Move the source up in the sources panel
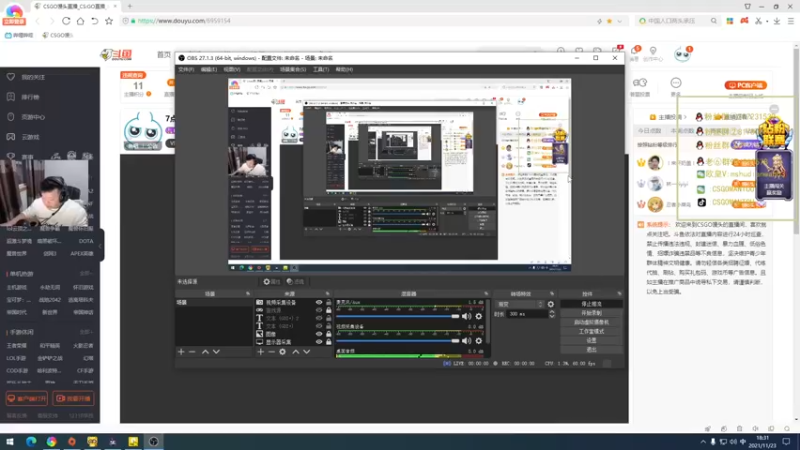 click(x=295, y=352)
